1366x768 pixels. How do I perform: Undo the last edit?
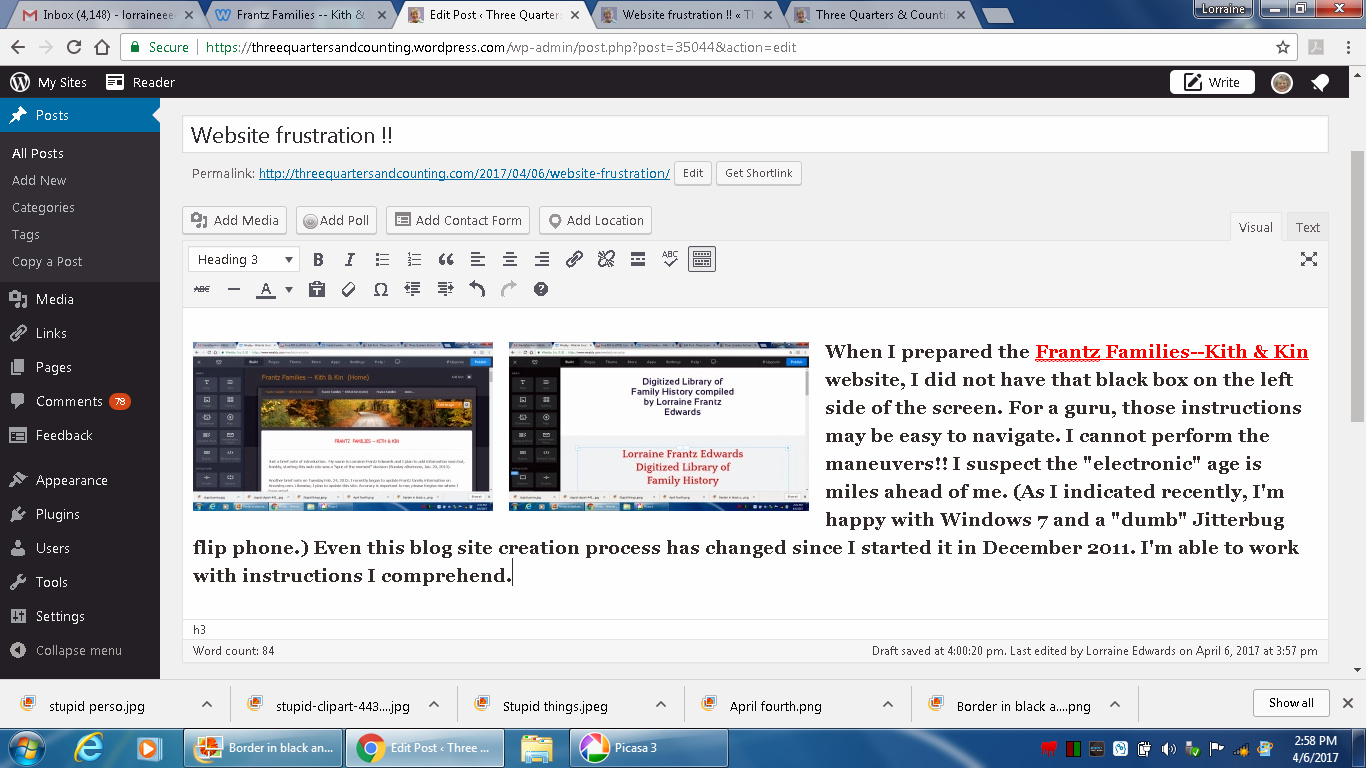(x=477, y=290)
